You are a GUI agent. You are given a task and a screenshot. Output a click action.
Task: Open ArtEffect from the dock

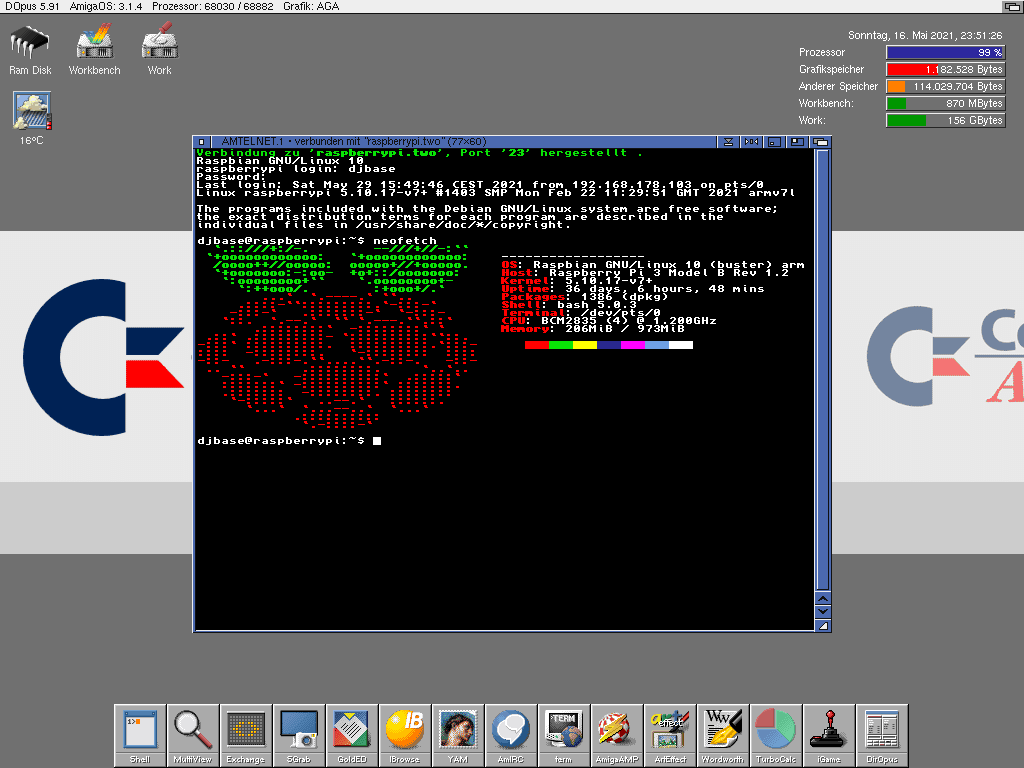tap(670, 735)
